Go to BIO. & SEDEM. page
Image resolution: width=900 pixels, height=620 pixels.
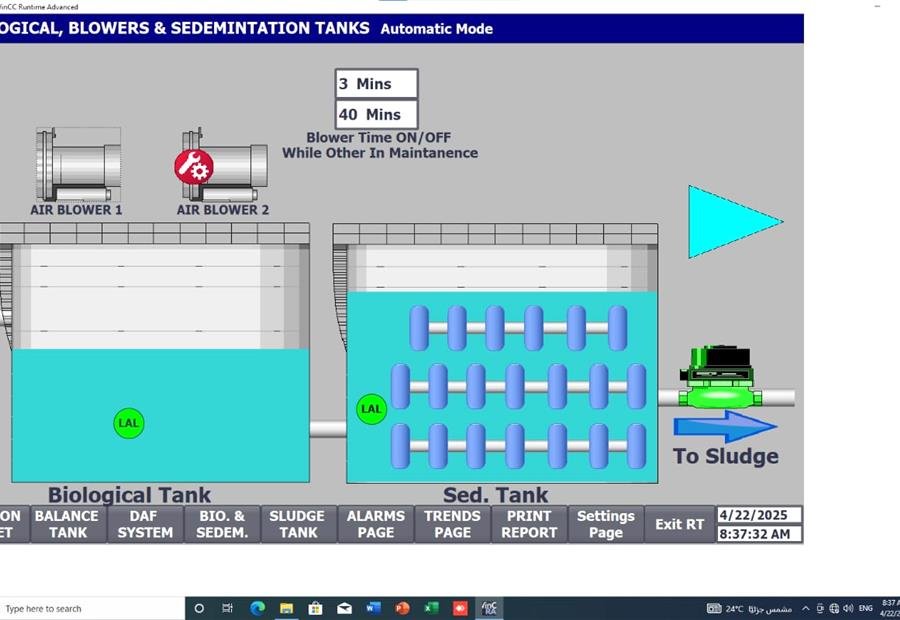tap(222, 524)
